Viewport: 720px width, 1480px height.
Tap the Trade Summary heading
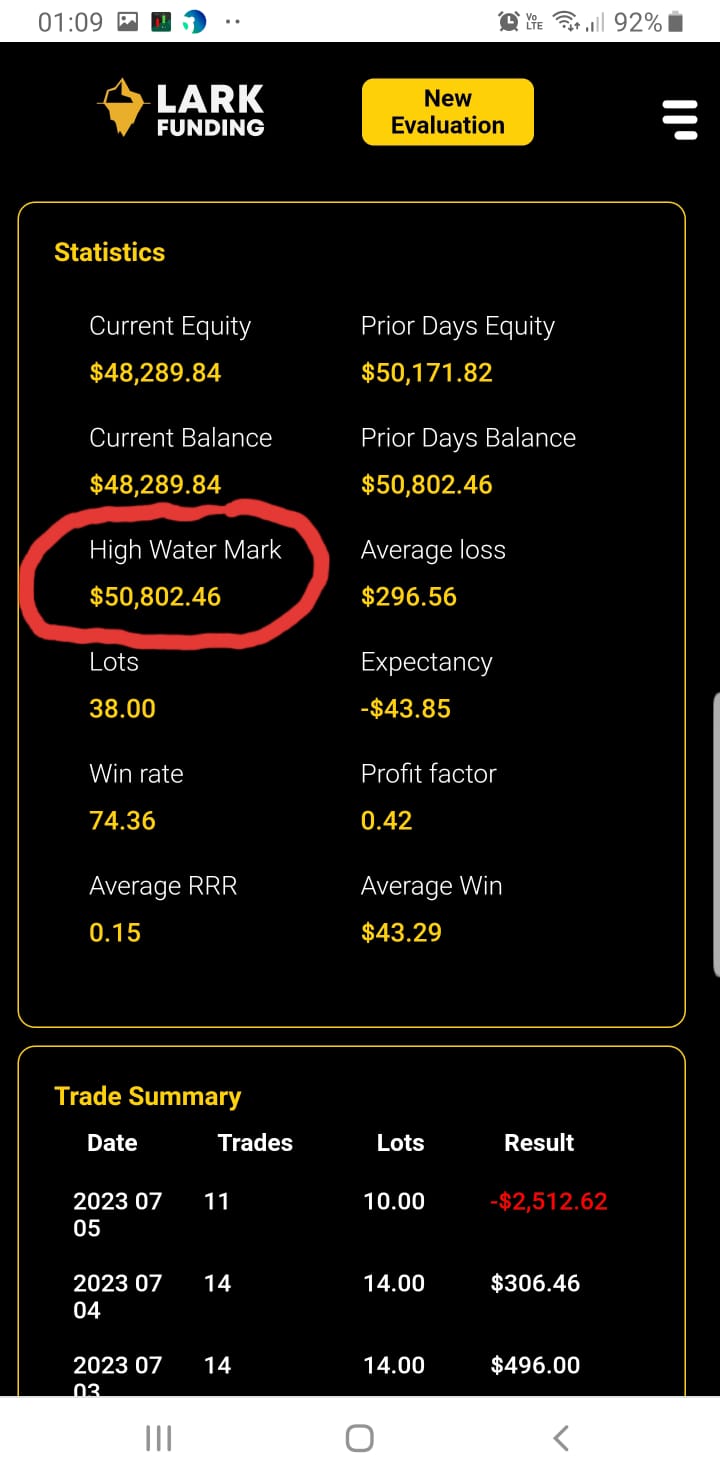[x=148, y=1096]
